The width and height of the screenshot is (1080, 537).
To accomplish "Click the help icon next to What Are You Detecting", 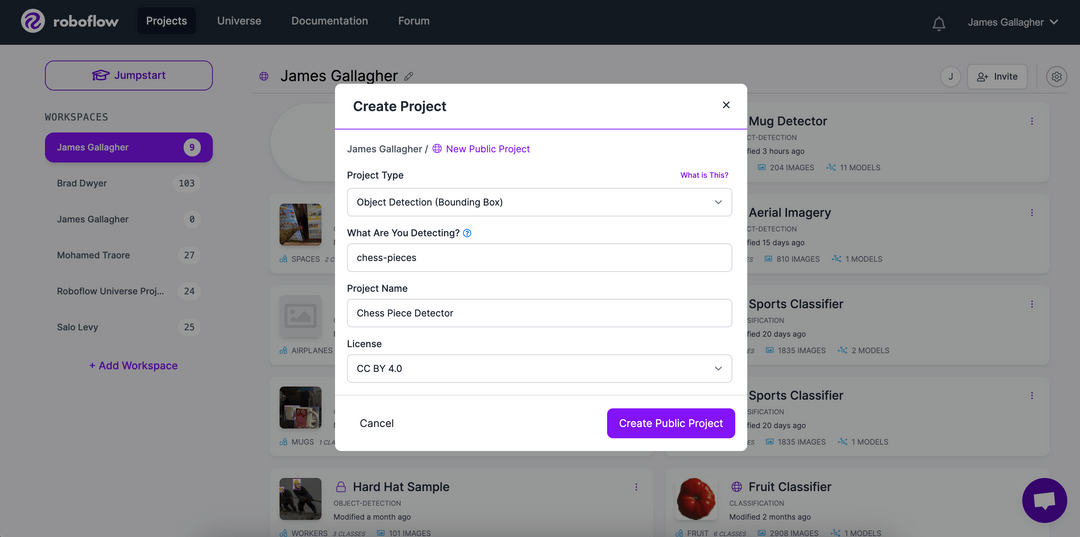I will tap(467, 233).
